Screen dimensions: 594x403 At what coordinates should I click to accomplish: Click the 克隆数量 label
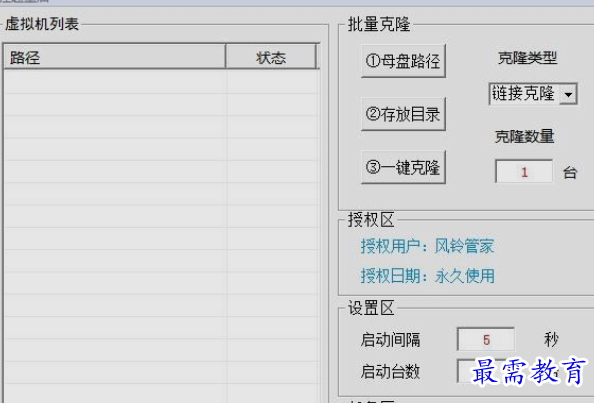pyautogui.click(x=525, y=136)
